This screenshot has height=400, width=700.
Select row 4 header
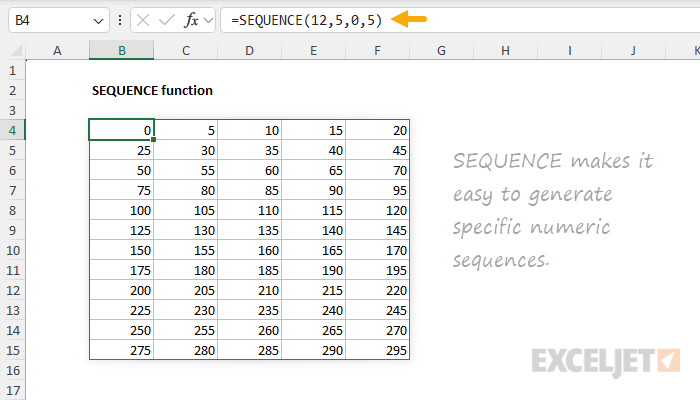12,130
